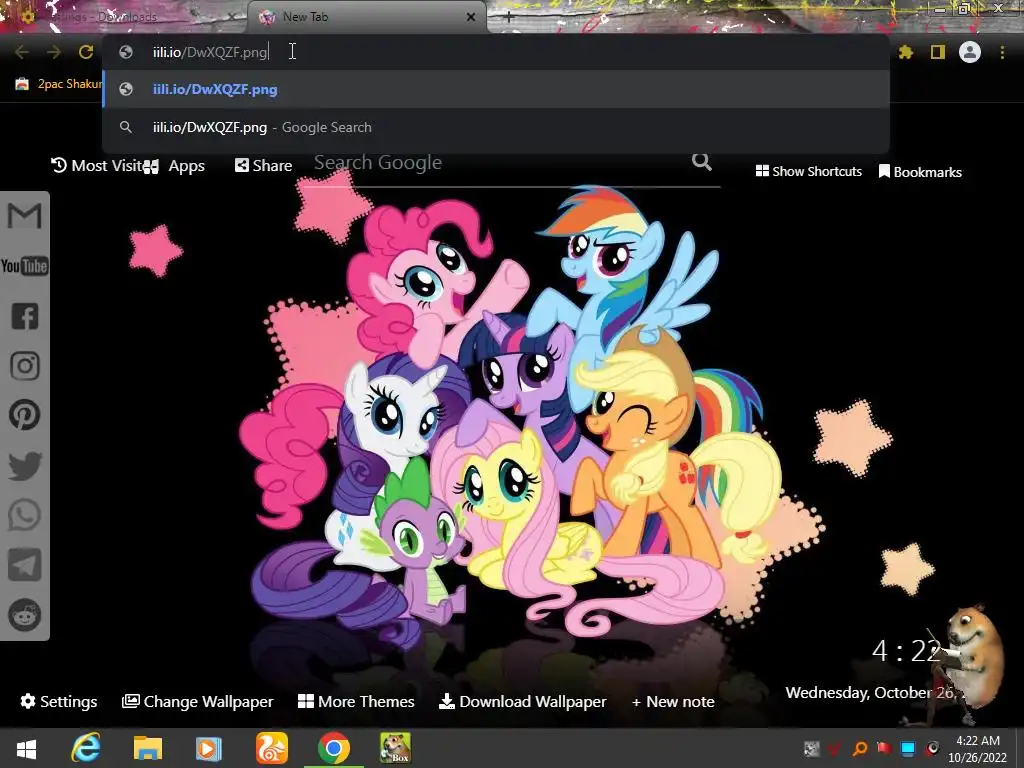1024x768 pixels.
Task: Open File Explorer from taskbar
Action: click(148, 748)
